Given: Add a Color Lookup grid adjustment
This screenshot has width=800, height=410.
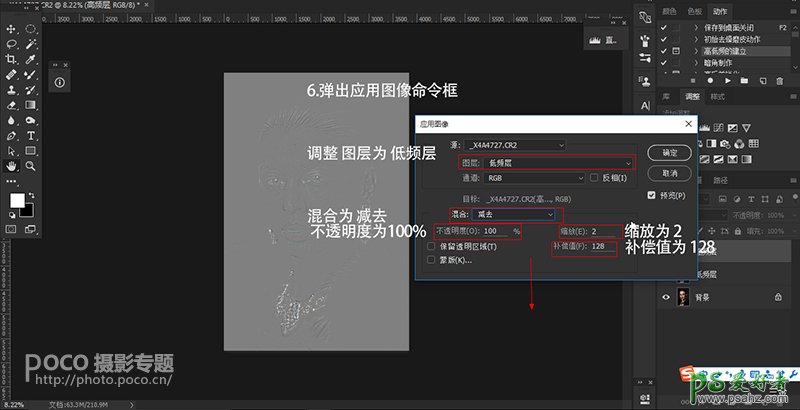Looking at the screenshot, I should (753, 144).
